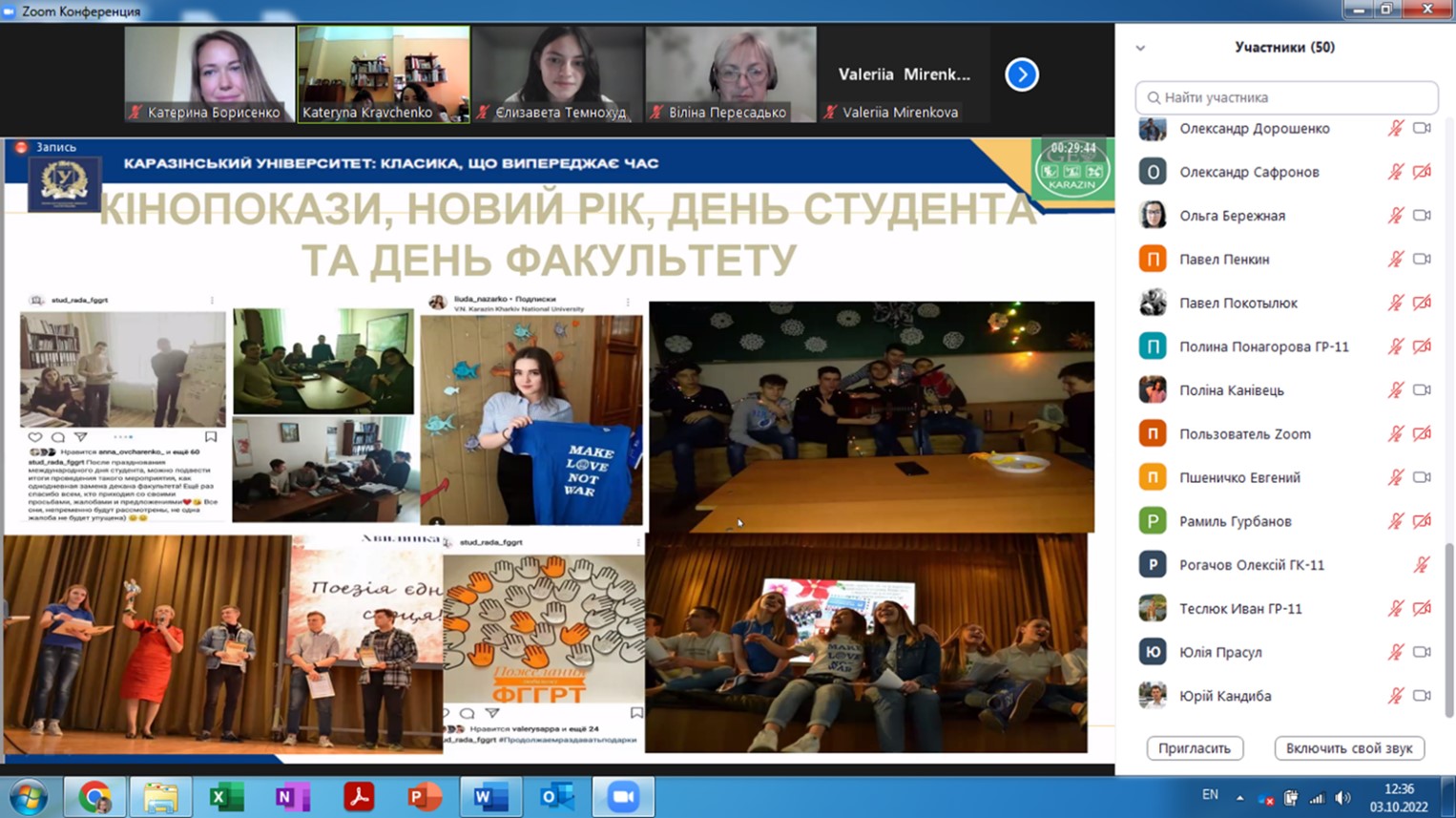Viewport: 1456px width, 818px height.
Task: Click camera icon beside Юрій Кандиба
Action: pyautogui.click(x=1422, y=696)
